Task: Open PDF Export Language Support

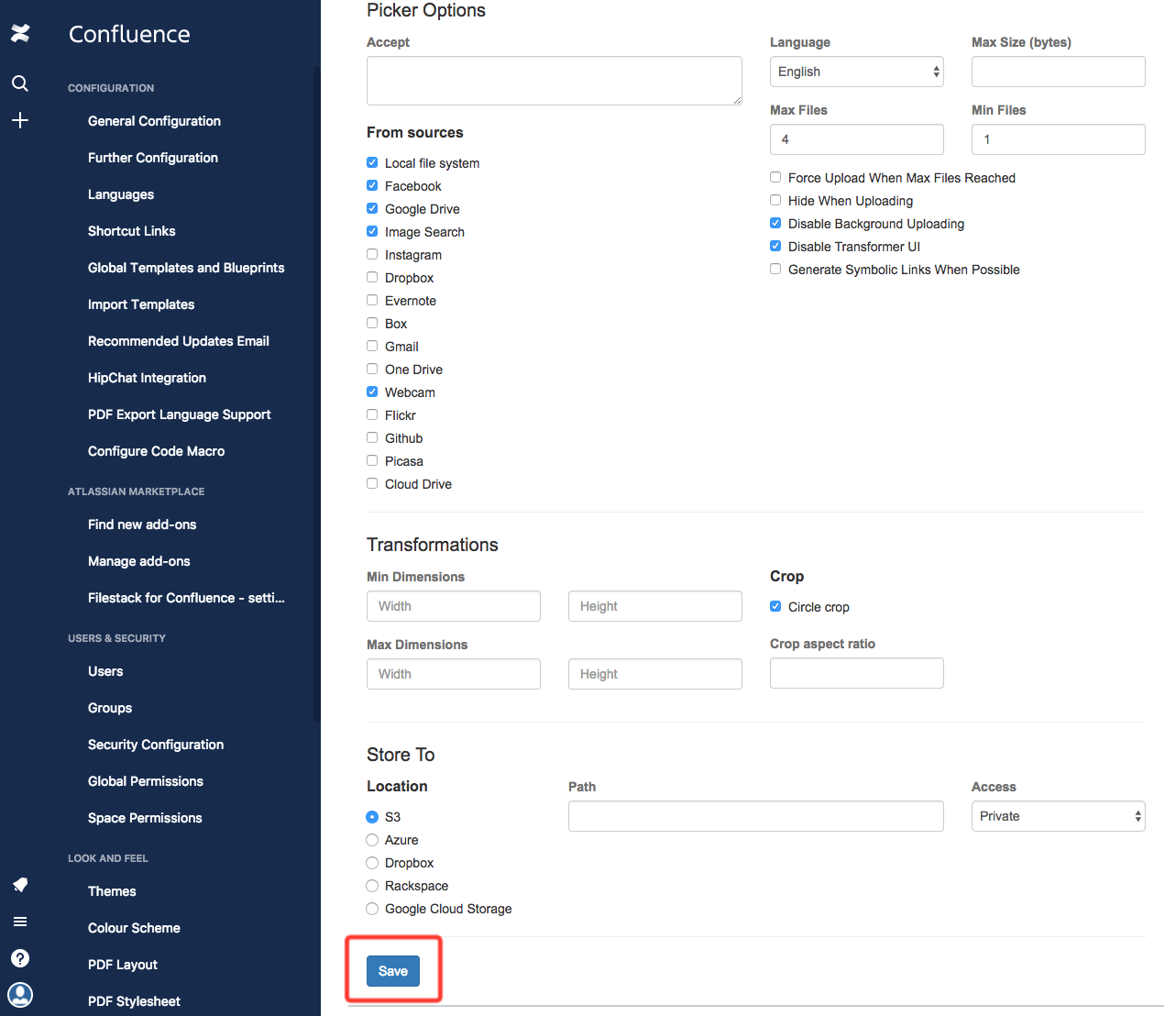Action: 180,414
